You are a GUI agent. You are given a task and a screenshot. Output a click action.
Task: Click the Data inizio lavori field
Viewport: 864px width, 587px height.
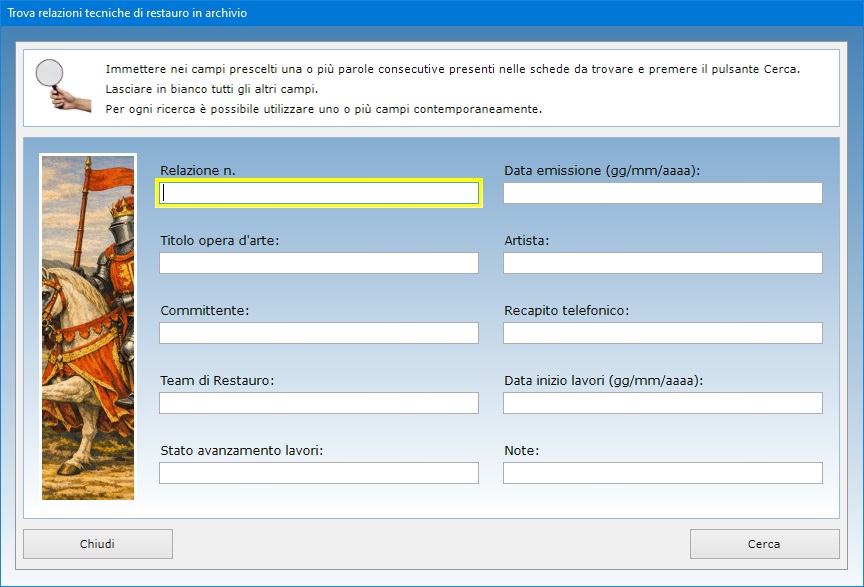(662, 403)
